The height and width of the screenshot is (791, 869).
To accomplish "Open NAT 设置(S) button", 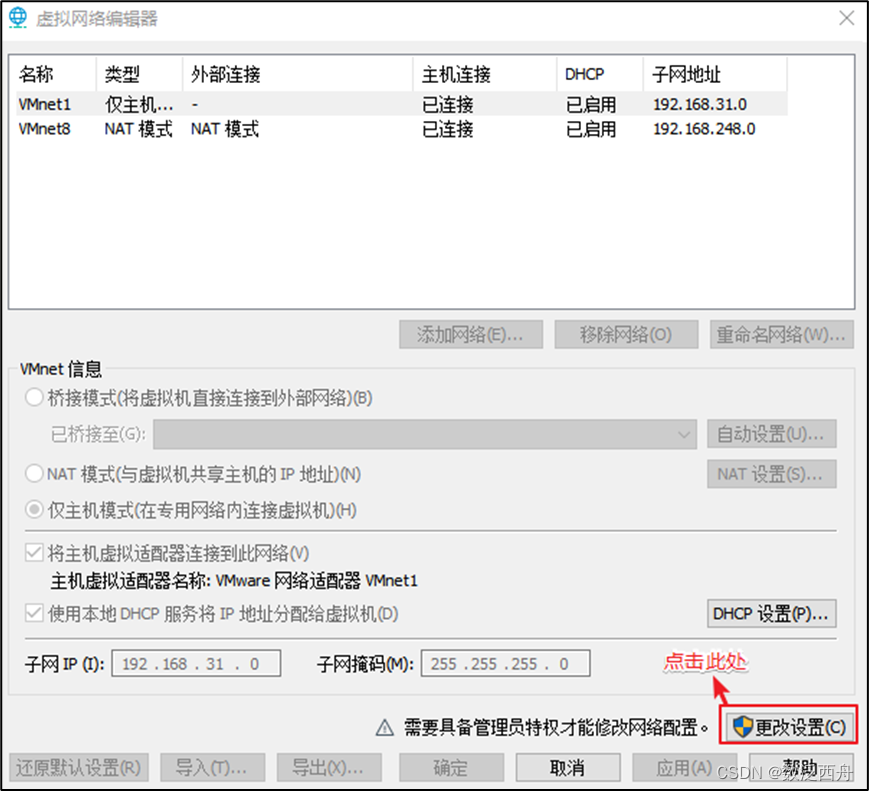I will click(x=771, y=474).
